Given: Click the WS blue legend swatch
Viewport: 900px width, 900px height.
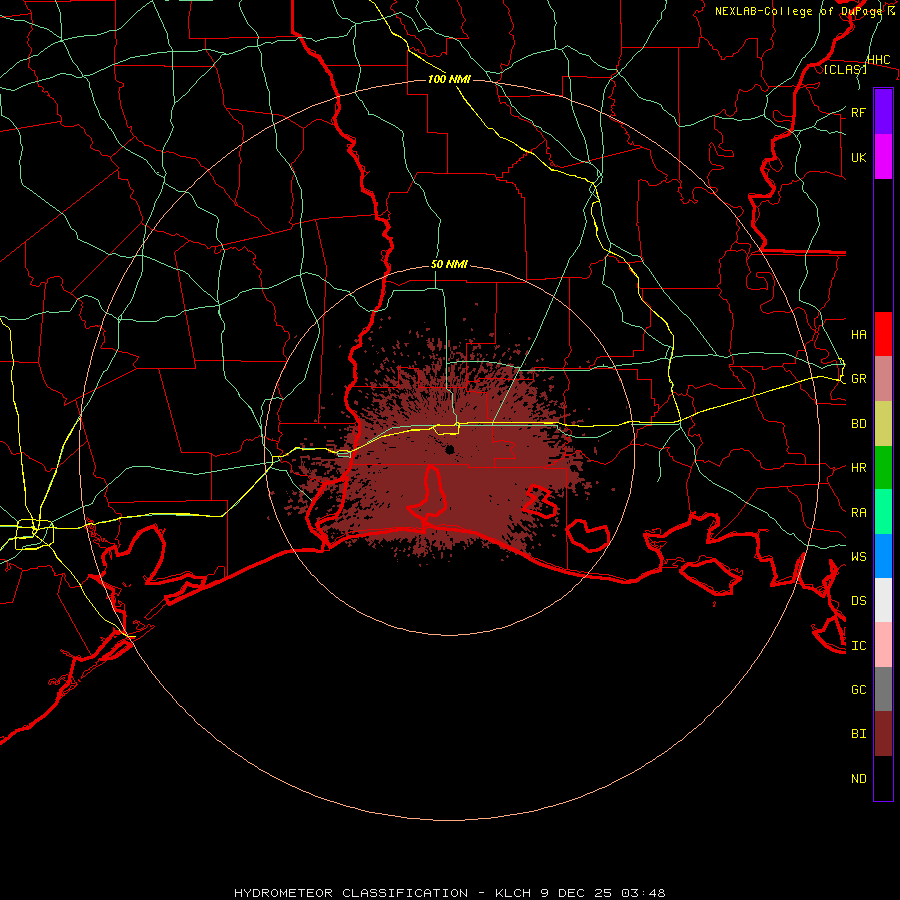Looking at the screenshot, I should click(x=883, y=556).
